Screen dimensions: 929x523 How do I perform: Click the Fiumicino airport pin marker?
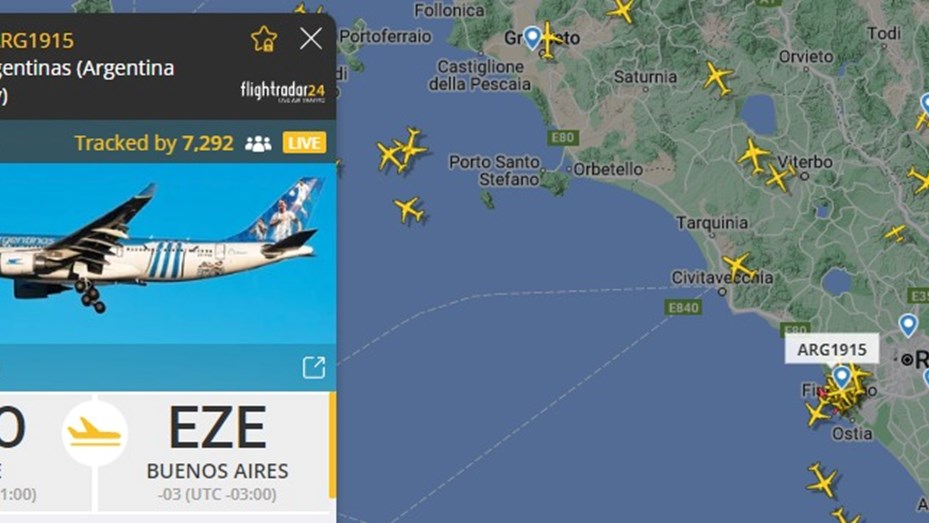(x=842, y=377)
